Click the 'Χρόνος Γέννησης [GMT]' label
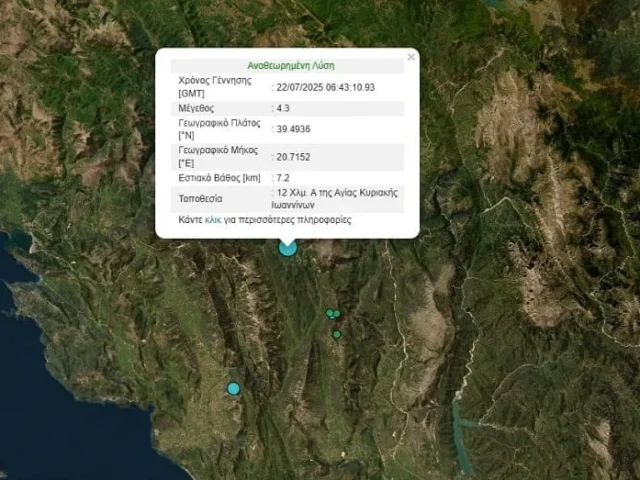Viewport: 640px width, 480px height. 214,86
